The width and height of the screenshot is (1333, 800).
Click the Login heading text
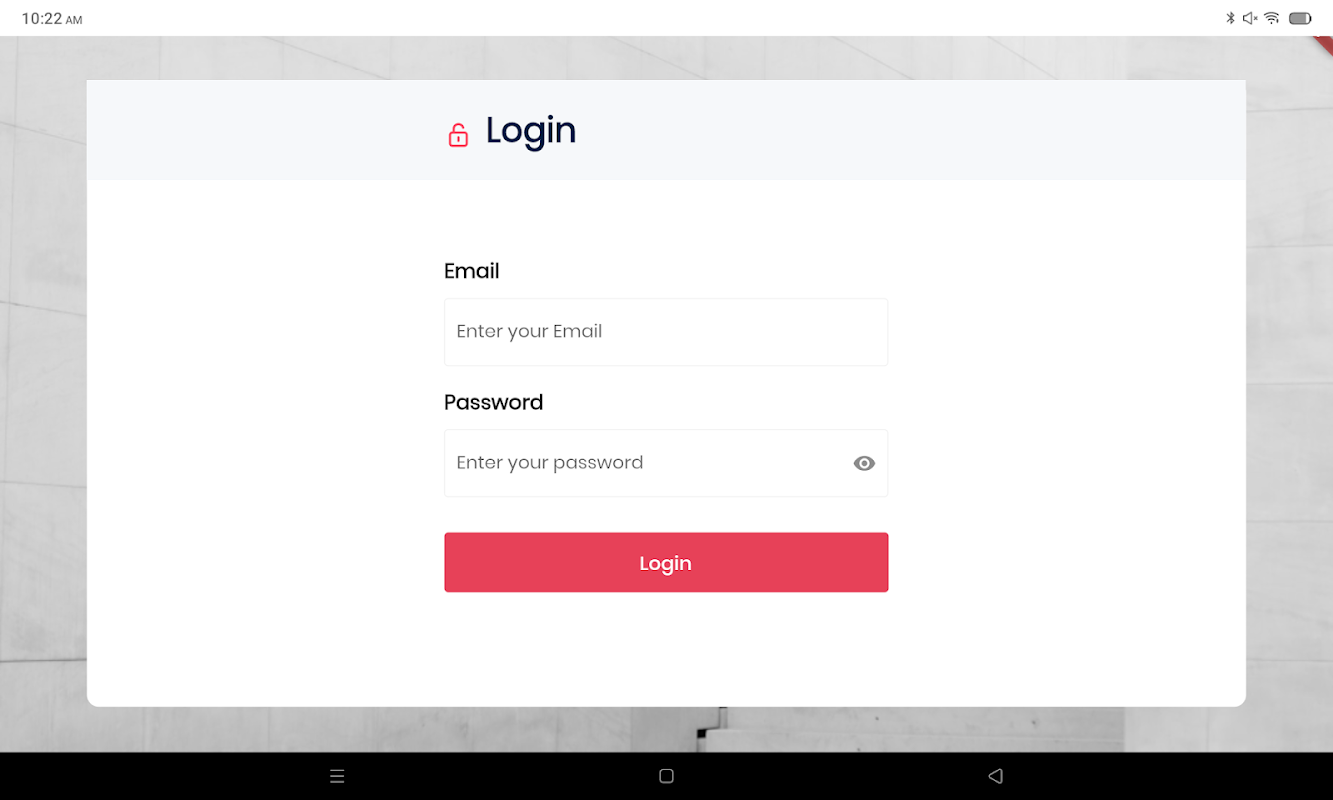click(531, 131)
